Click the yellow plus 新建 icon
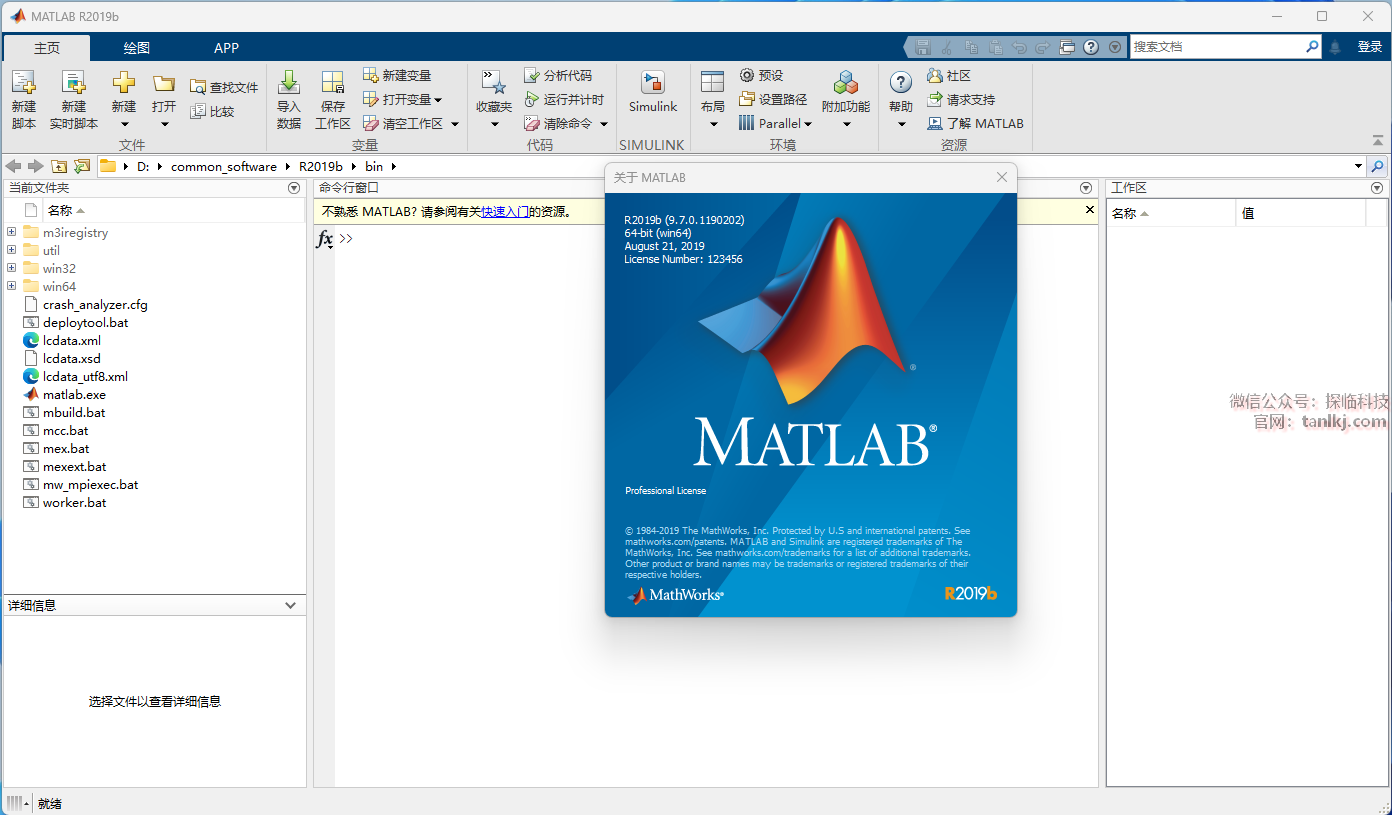 click(x=124, y=84)
